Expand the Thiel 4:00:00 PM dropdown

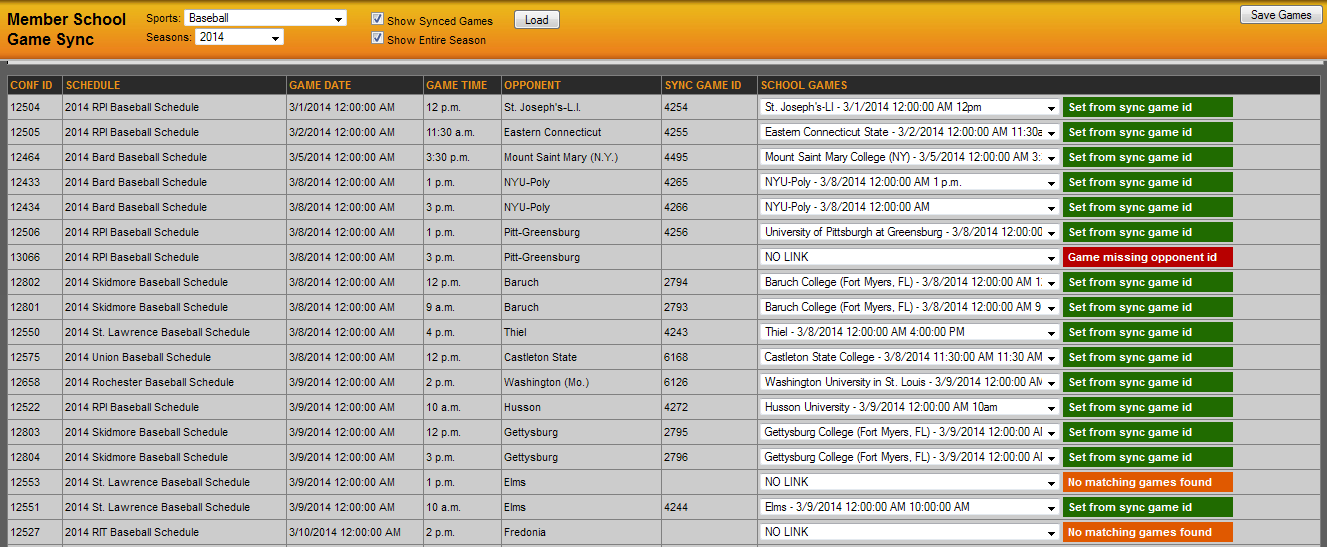909,332
